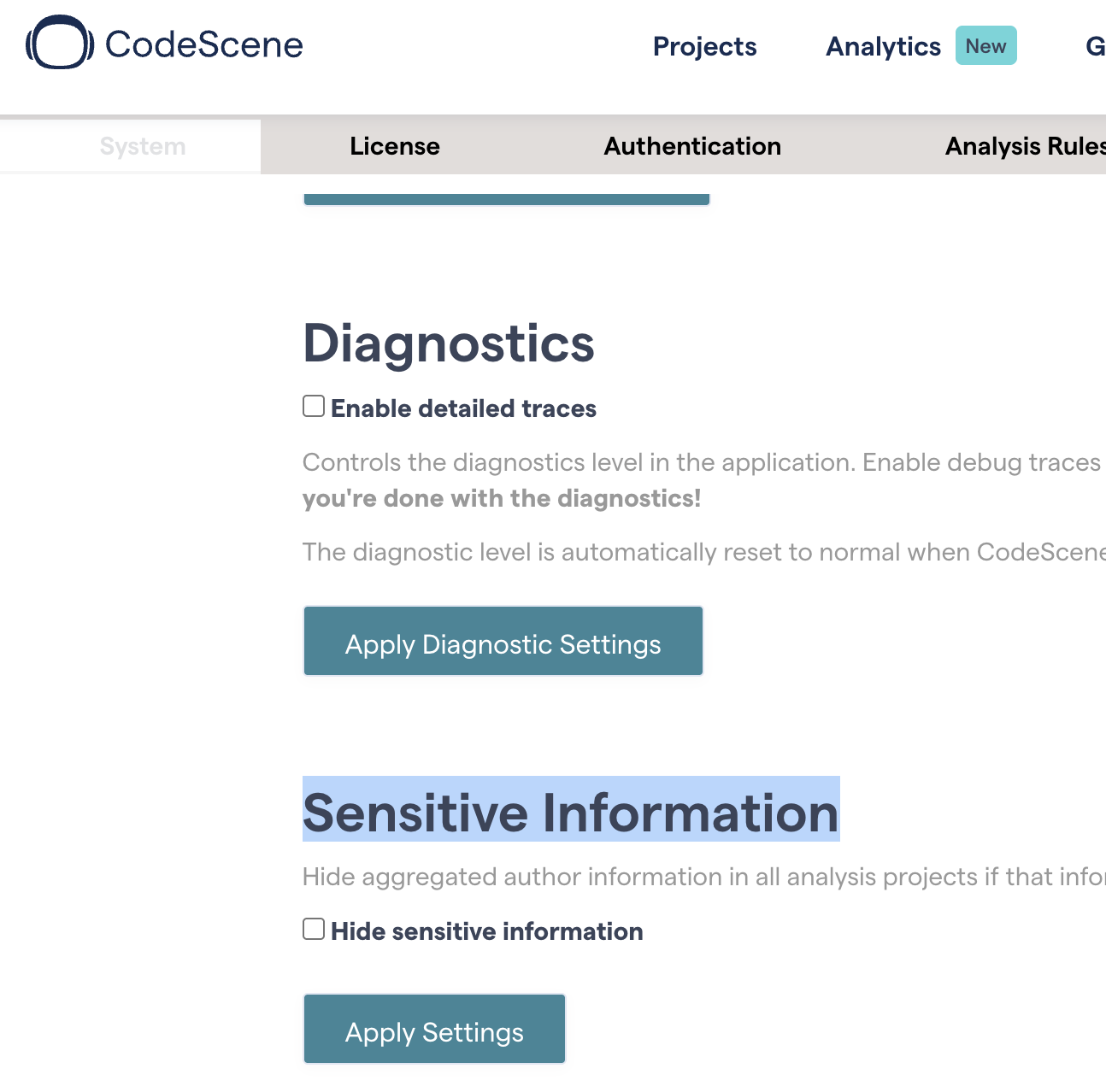Open the Authentication tab
This screenshot has width=1106, height=1092.
click(692, 146)
